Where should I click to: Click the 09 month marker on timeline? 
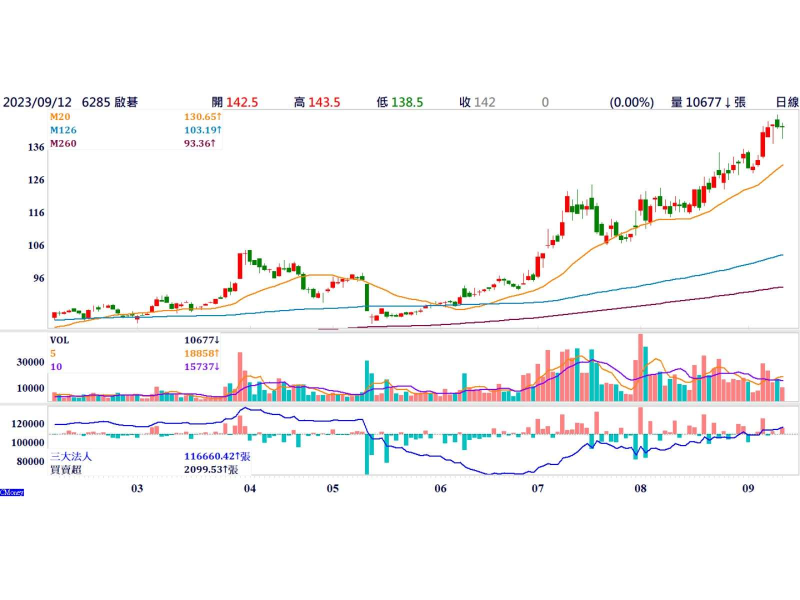[x=749, y=490]
